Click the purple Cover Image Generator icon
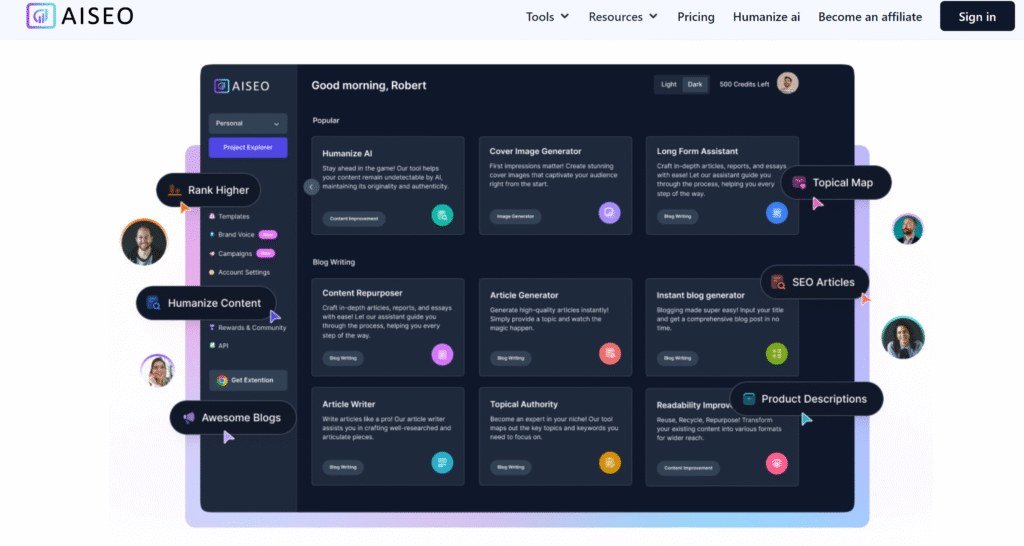 (609, 214)
